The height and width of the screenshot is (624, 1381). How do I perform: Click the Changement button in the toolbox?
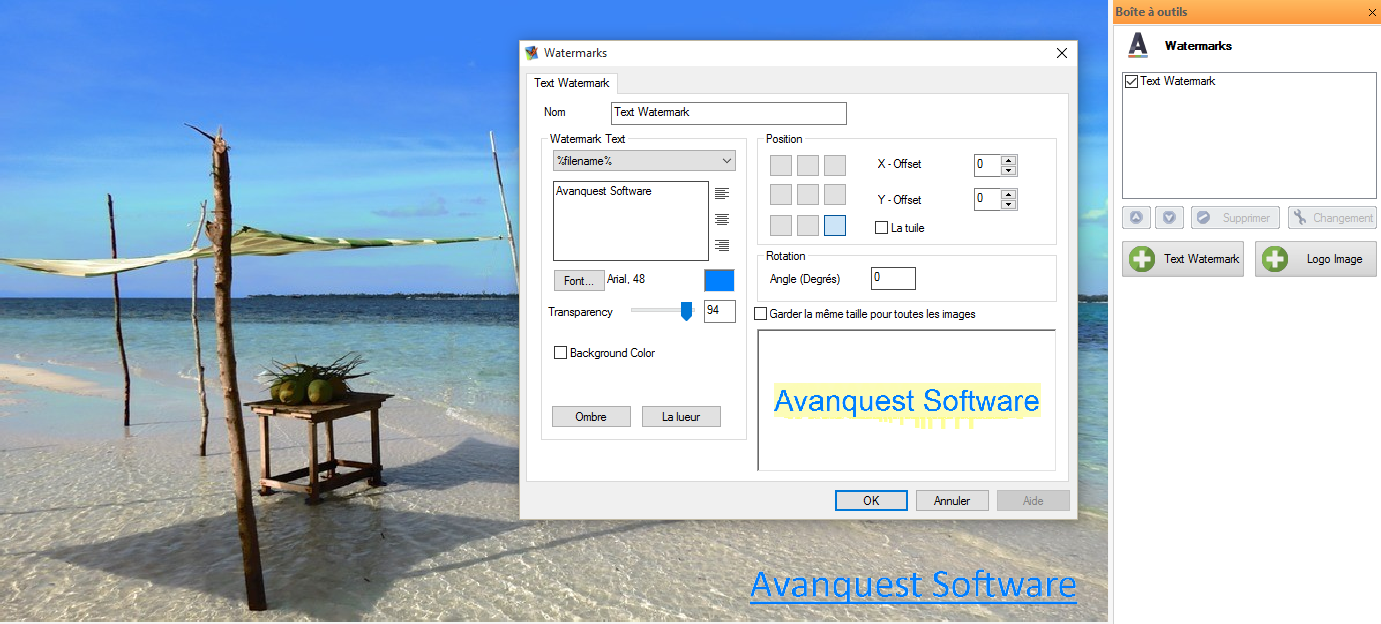click(1332, 218)
